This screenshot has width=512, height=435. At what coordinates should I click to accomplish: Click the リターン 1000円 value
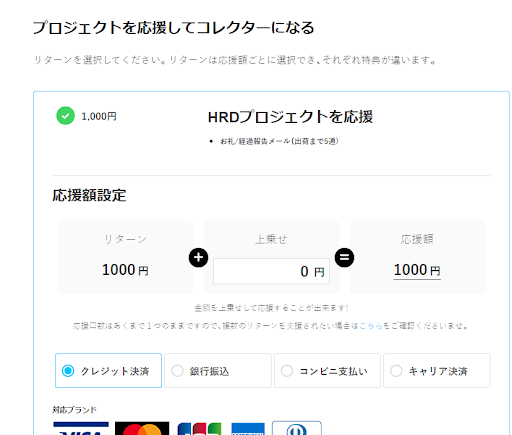125,270
